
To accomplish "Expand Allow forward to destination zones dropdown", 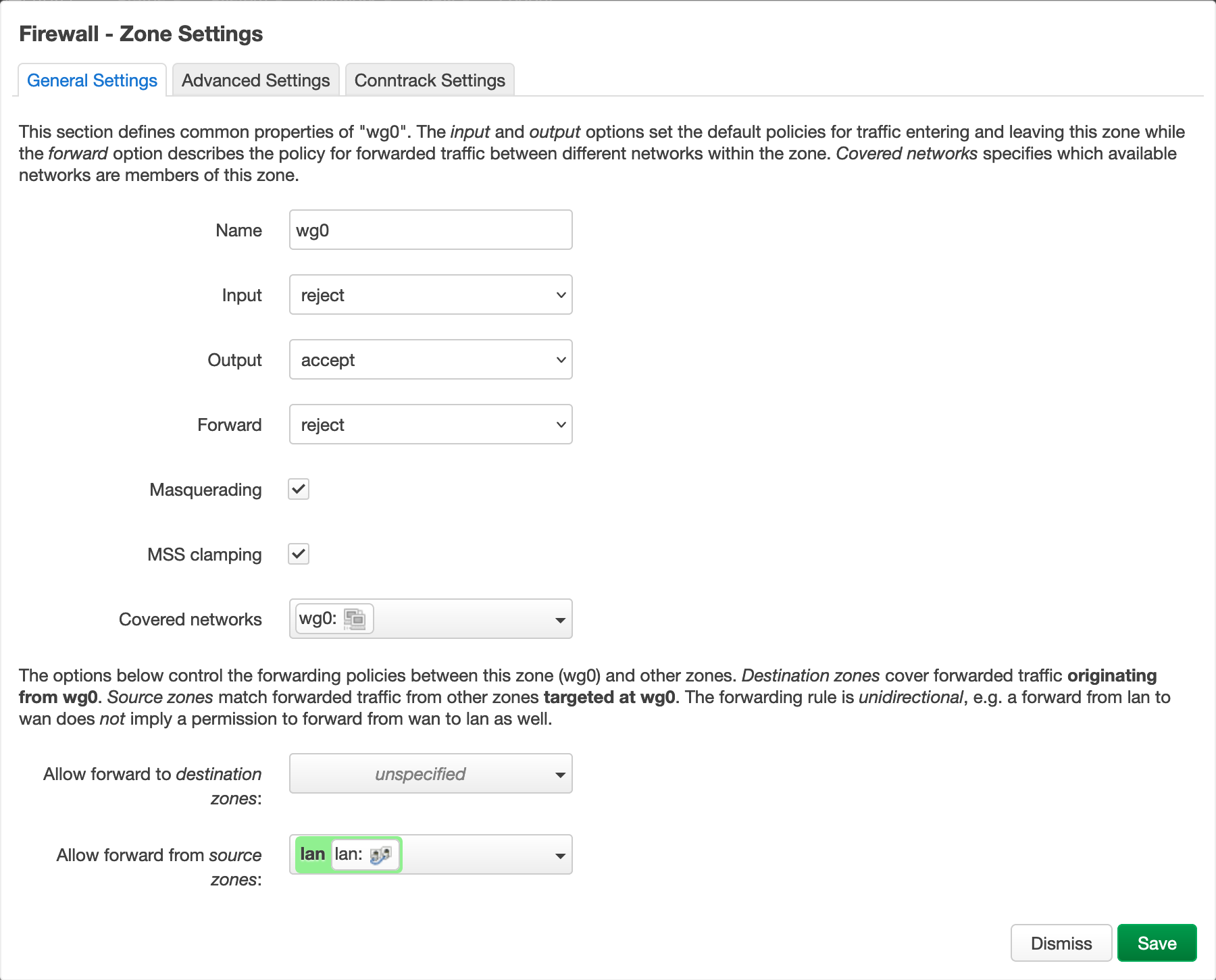I will click(x=559, y=775).
